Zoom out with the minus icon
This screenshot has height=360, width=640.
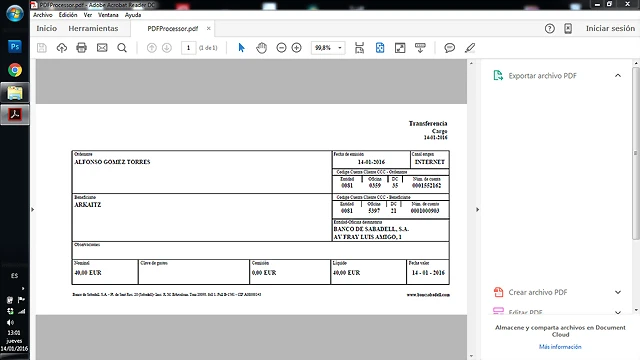(x=281, y=48)
